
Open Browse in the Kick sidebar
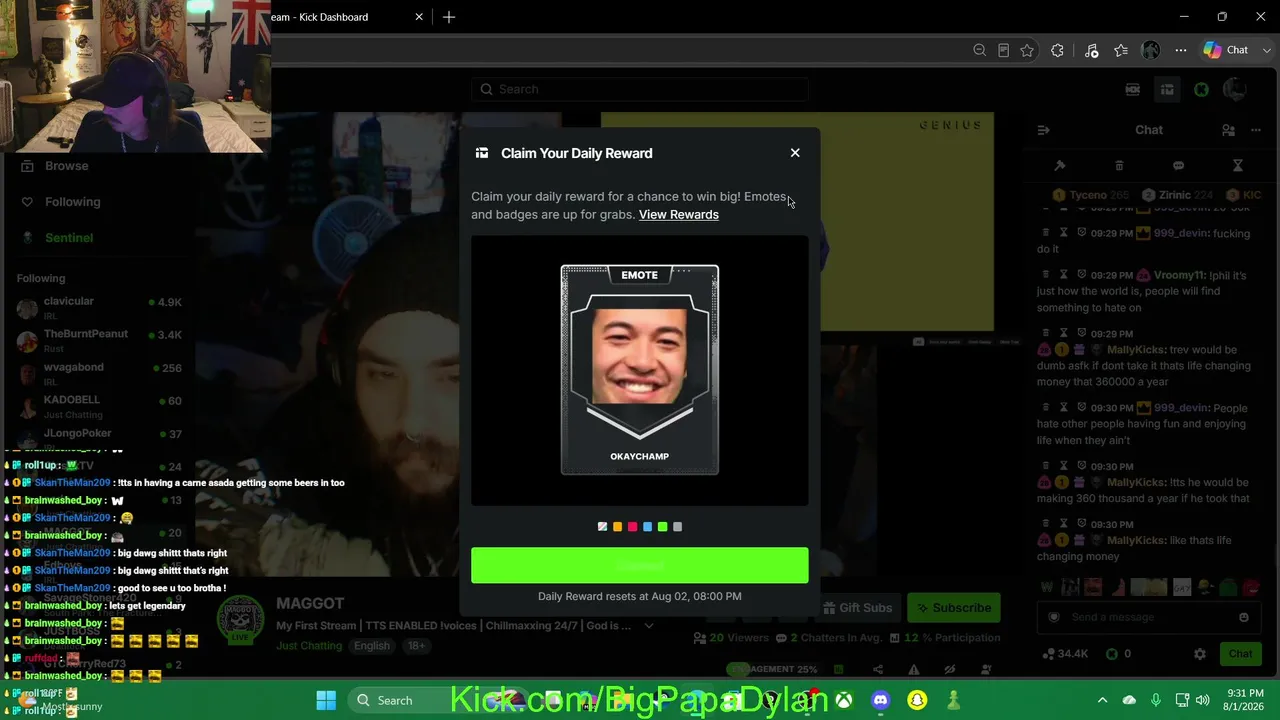tap(66, 166)
